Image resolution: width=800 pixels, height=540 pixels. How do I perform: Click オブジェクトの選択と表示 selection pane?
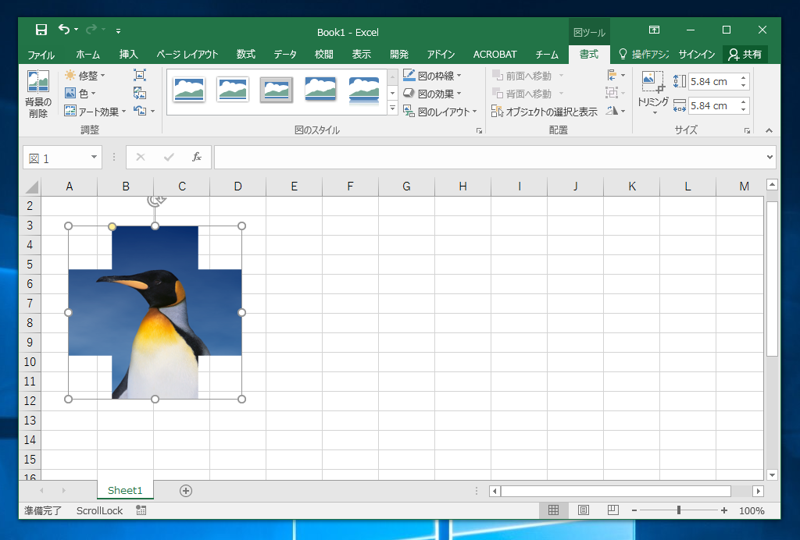pyautogui.click(x=544, y=111)
